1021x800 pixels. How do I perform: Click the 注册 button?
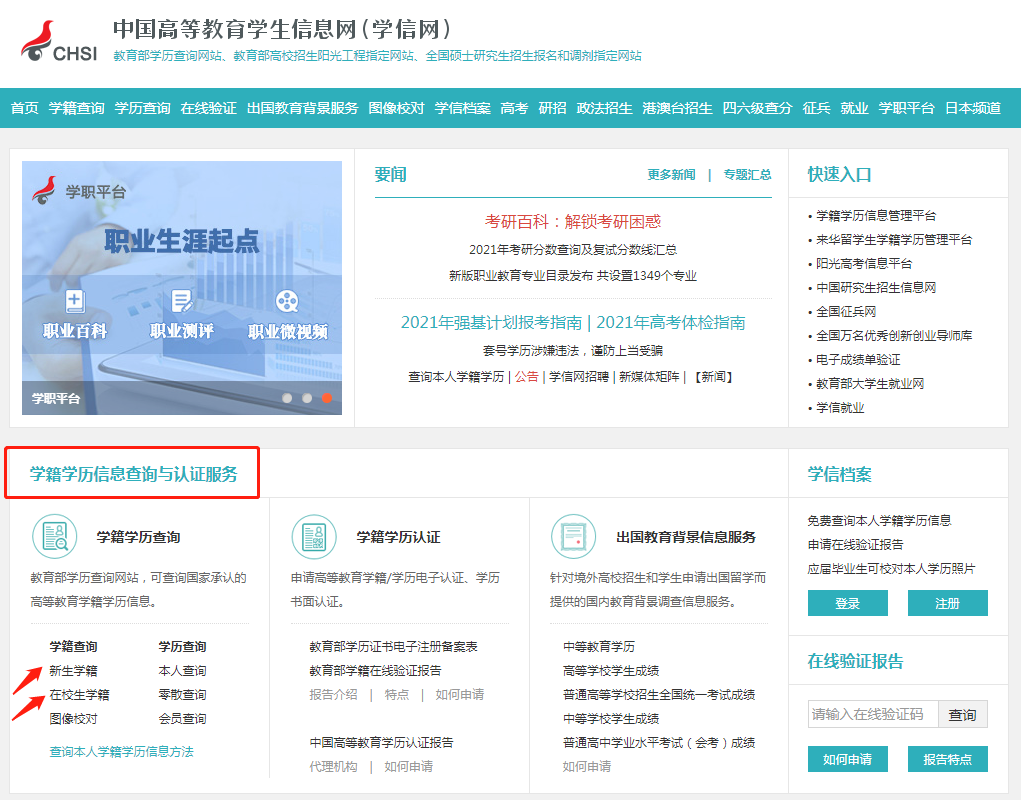pos(947,603)
